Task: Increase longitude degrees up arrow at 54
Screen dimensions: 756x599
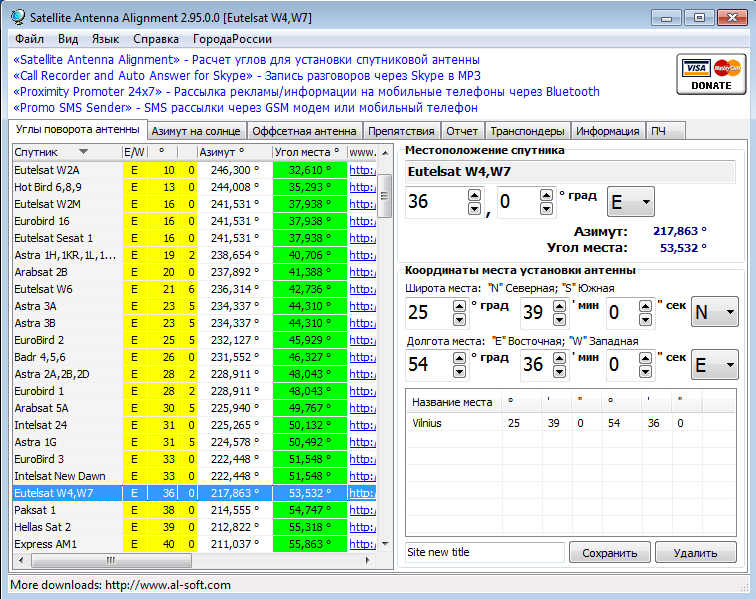Action: 459,358
